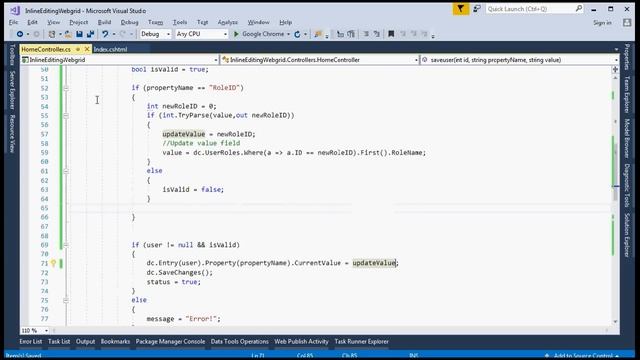
Task: Expand the Google Chrome browser dropdown arrow
Action: (288, 34)
